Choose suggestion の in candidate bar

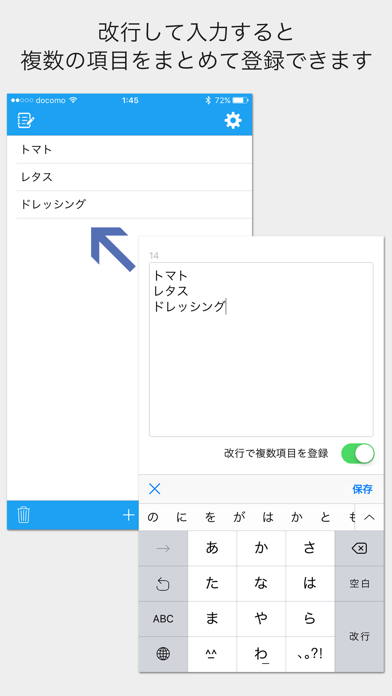click(153, 517)
